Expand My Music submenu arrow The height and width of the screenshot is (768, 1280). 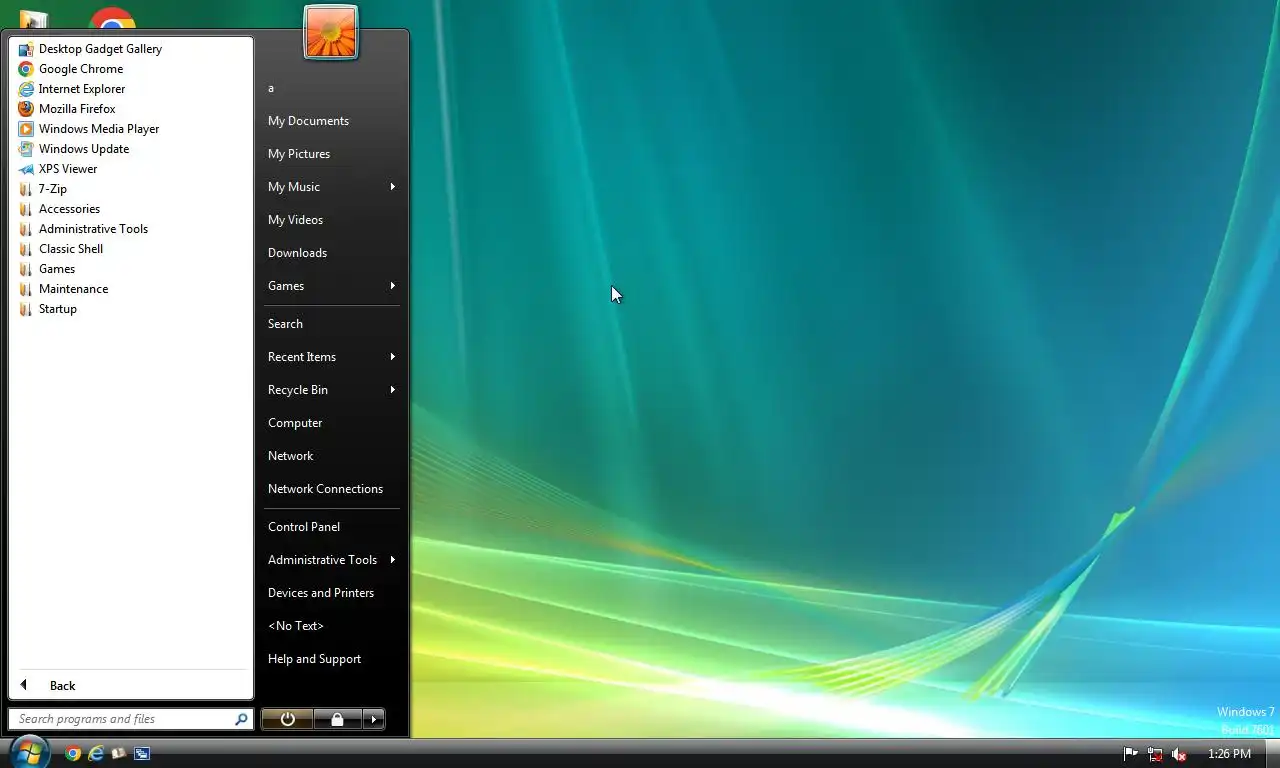tap(393, 187)
